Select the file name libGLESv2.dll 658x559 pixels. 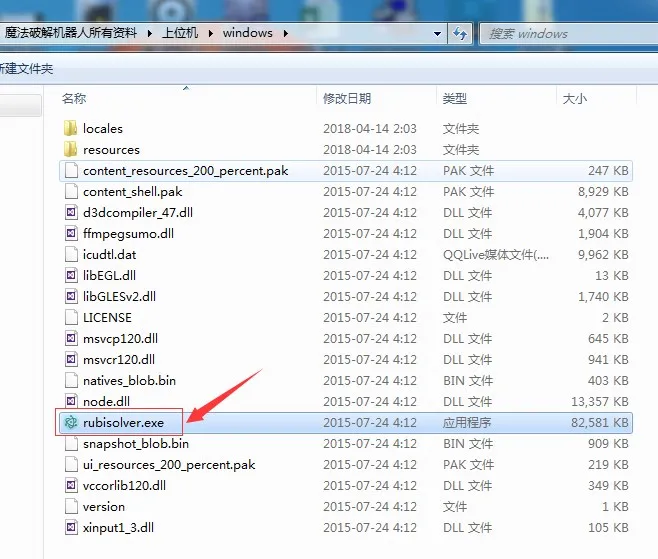click(120, 296)
